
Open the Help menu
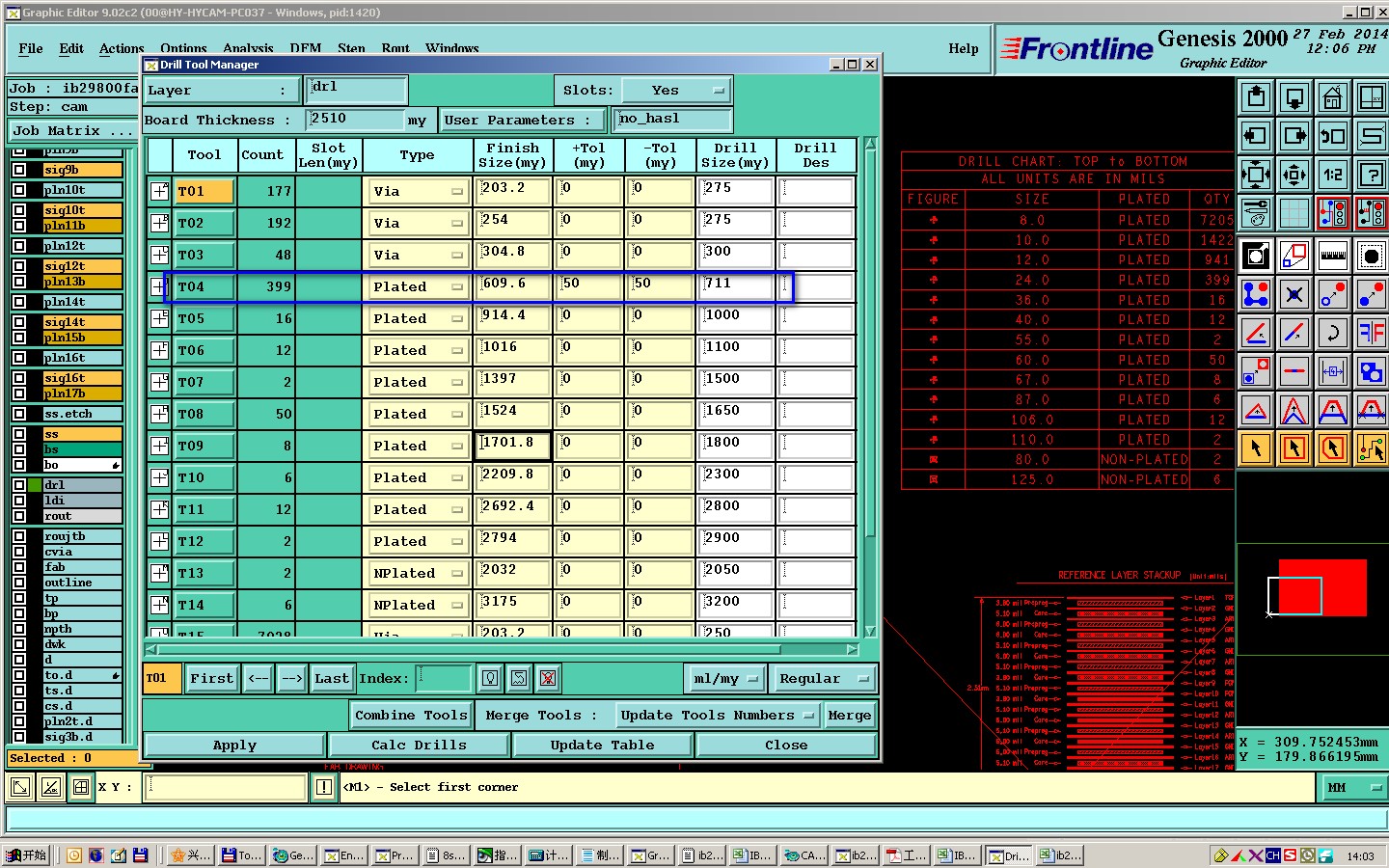963,48
